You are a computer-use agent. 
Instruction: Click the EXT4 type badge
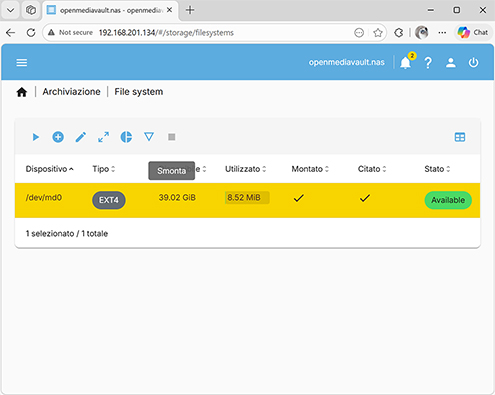point(109,200)
